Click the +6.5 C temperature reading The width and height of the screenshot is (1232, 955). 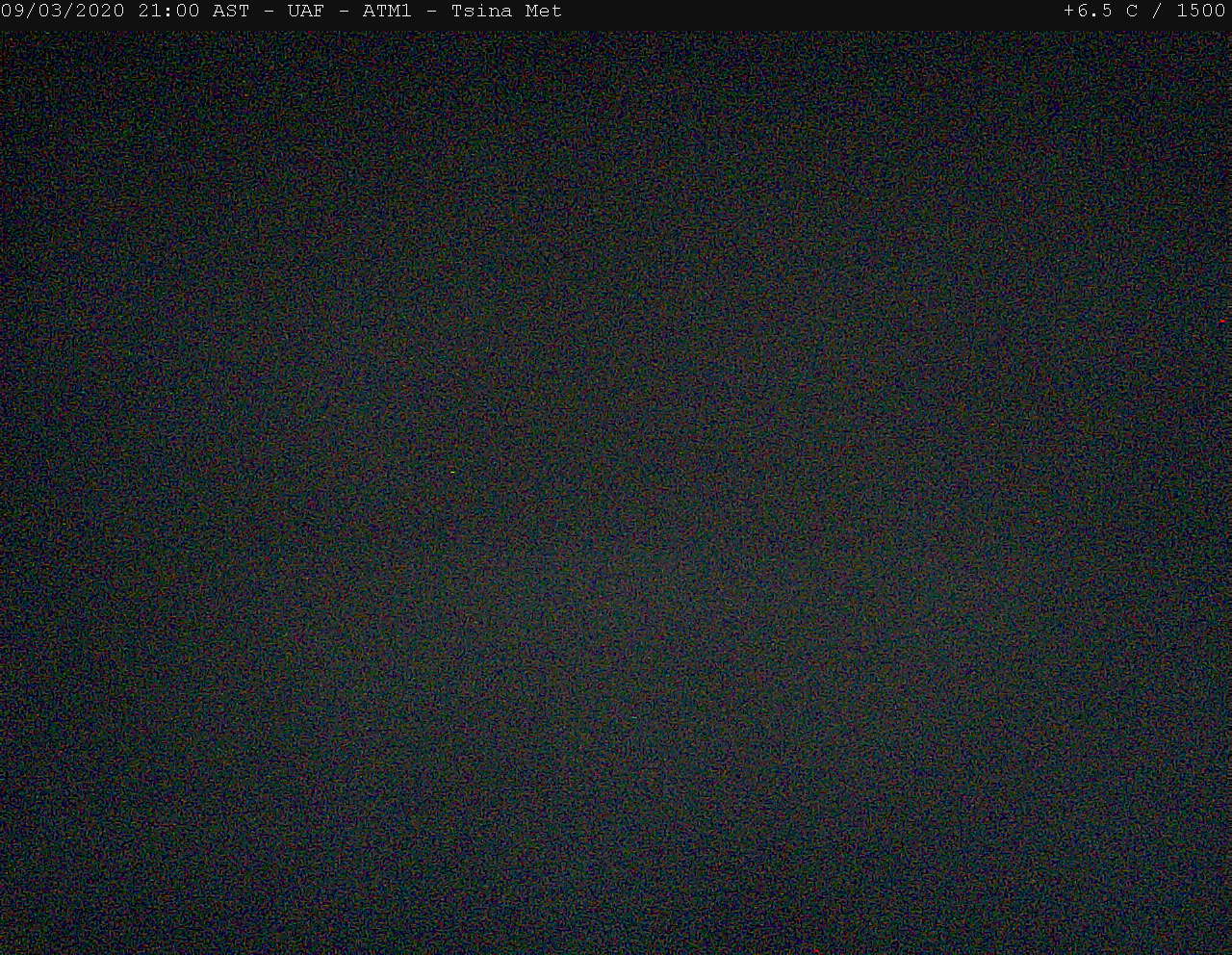coord(1100,11)
